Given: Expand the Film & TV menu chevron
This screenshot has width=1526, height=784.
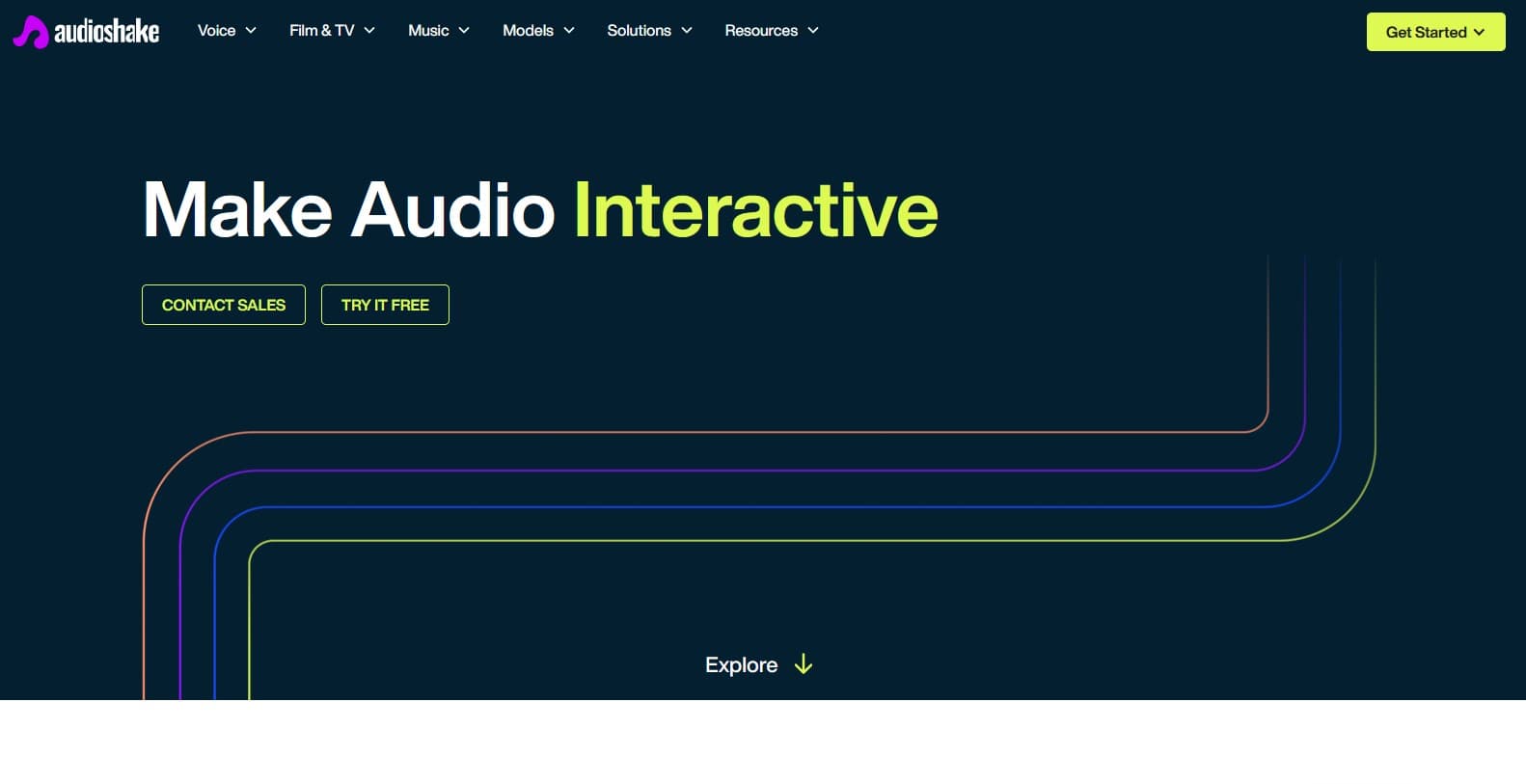Looking at the screenshot, I should [369, 31].
